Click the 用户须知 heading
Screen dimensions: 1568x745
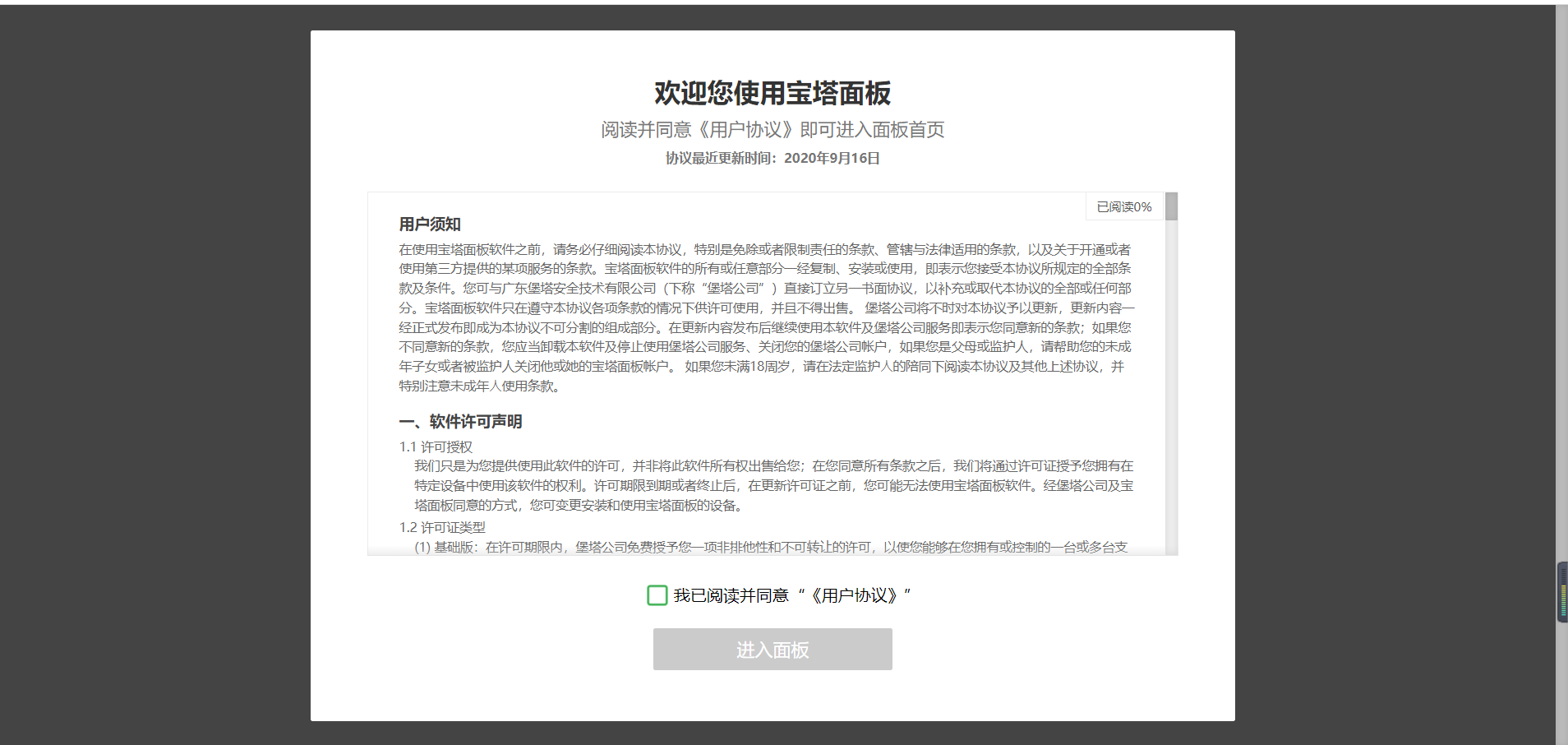(x=430, y=224)
